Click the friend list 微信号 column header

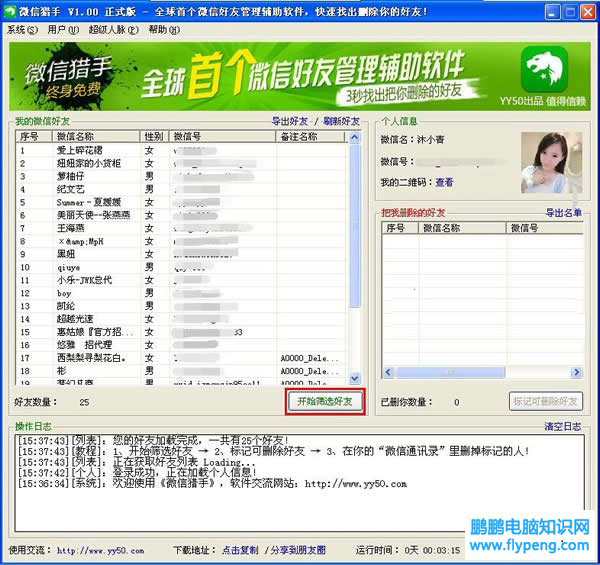click(222, 137)
